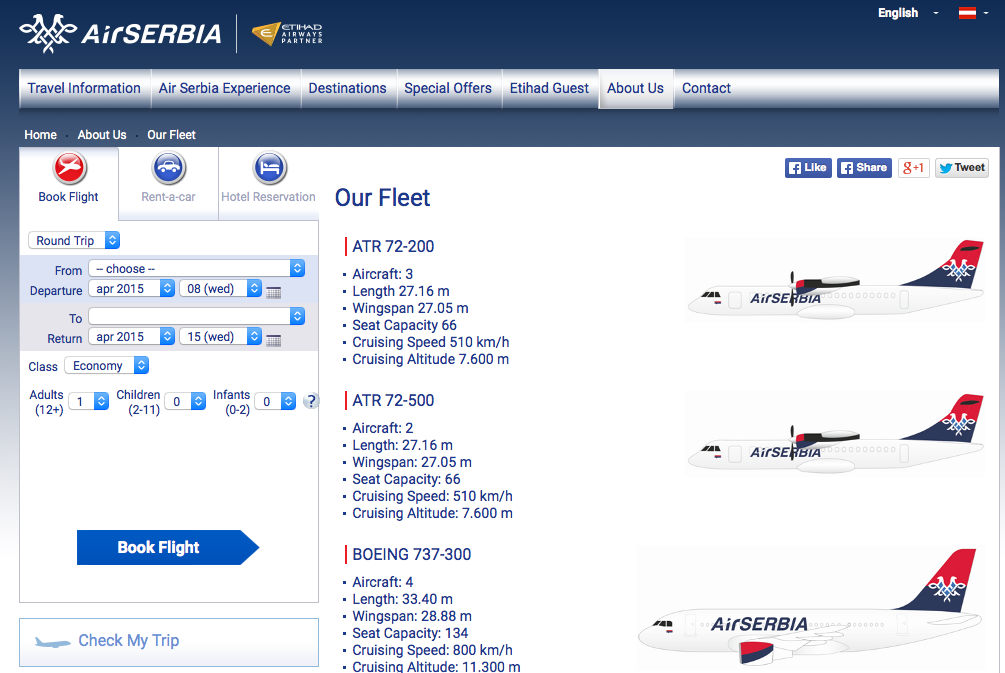Open the Round Trip type dropdown

pyautogui.click(x=74, y=240)
